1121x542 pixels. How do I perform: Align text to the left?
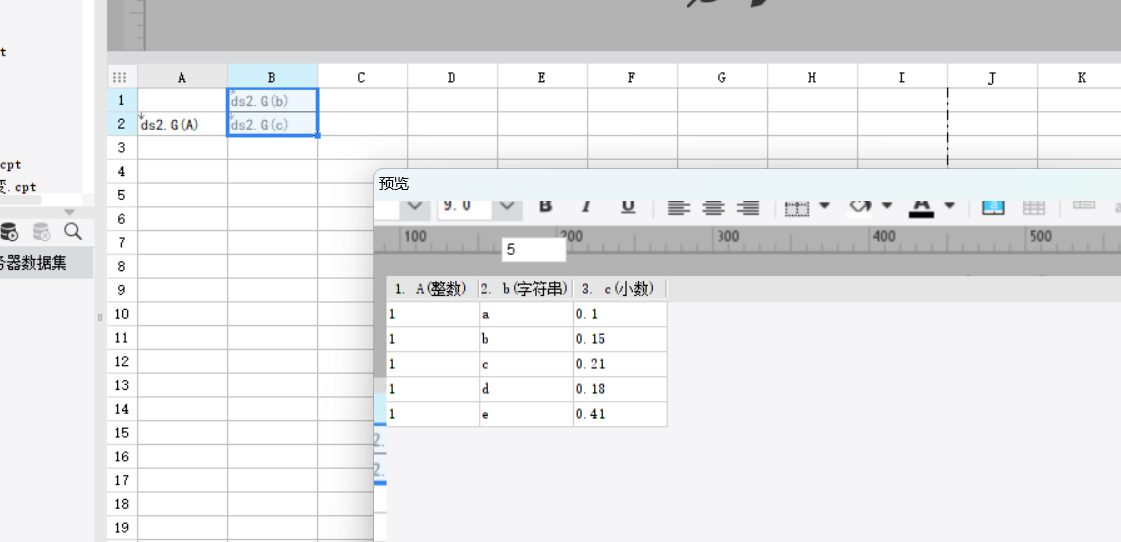679,207
